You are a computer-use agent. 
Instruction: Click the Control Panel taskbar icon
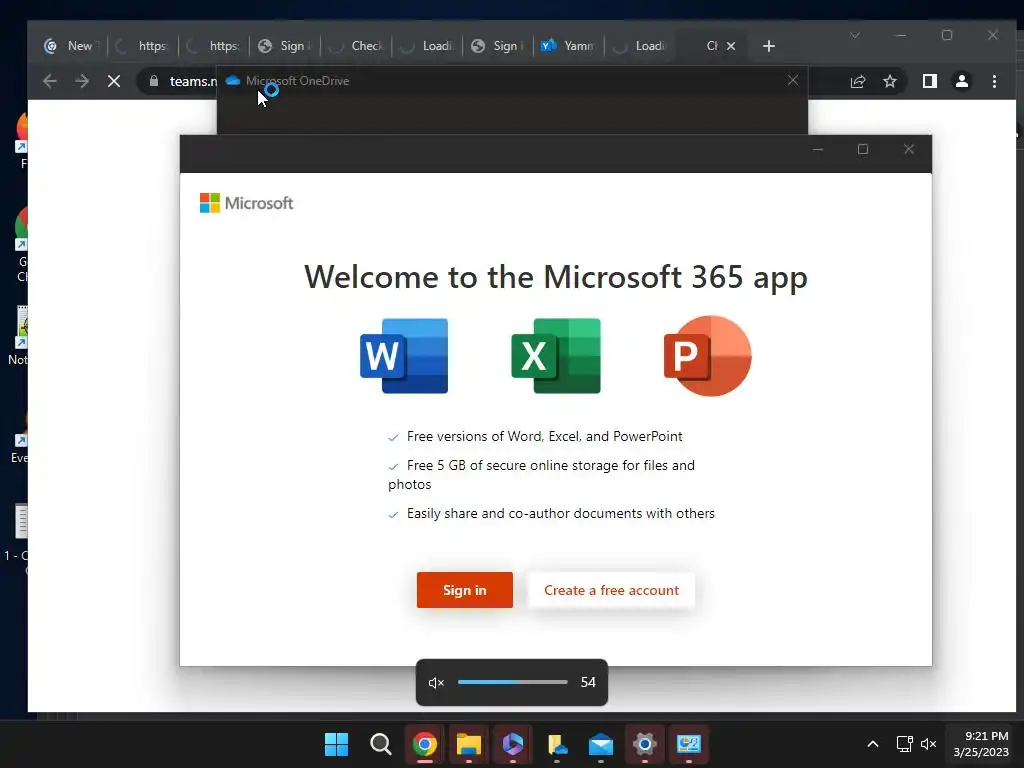(688, 744)
